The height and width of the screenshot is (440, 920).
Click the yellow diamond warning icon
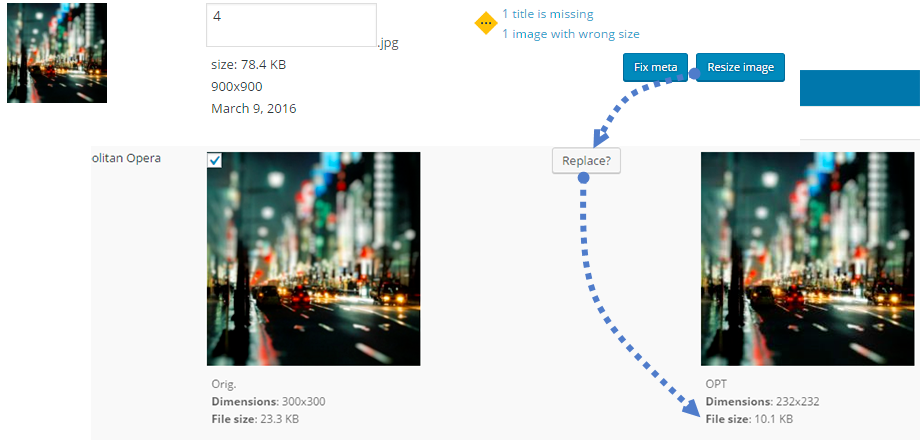[486, 23]
